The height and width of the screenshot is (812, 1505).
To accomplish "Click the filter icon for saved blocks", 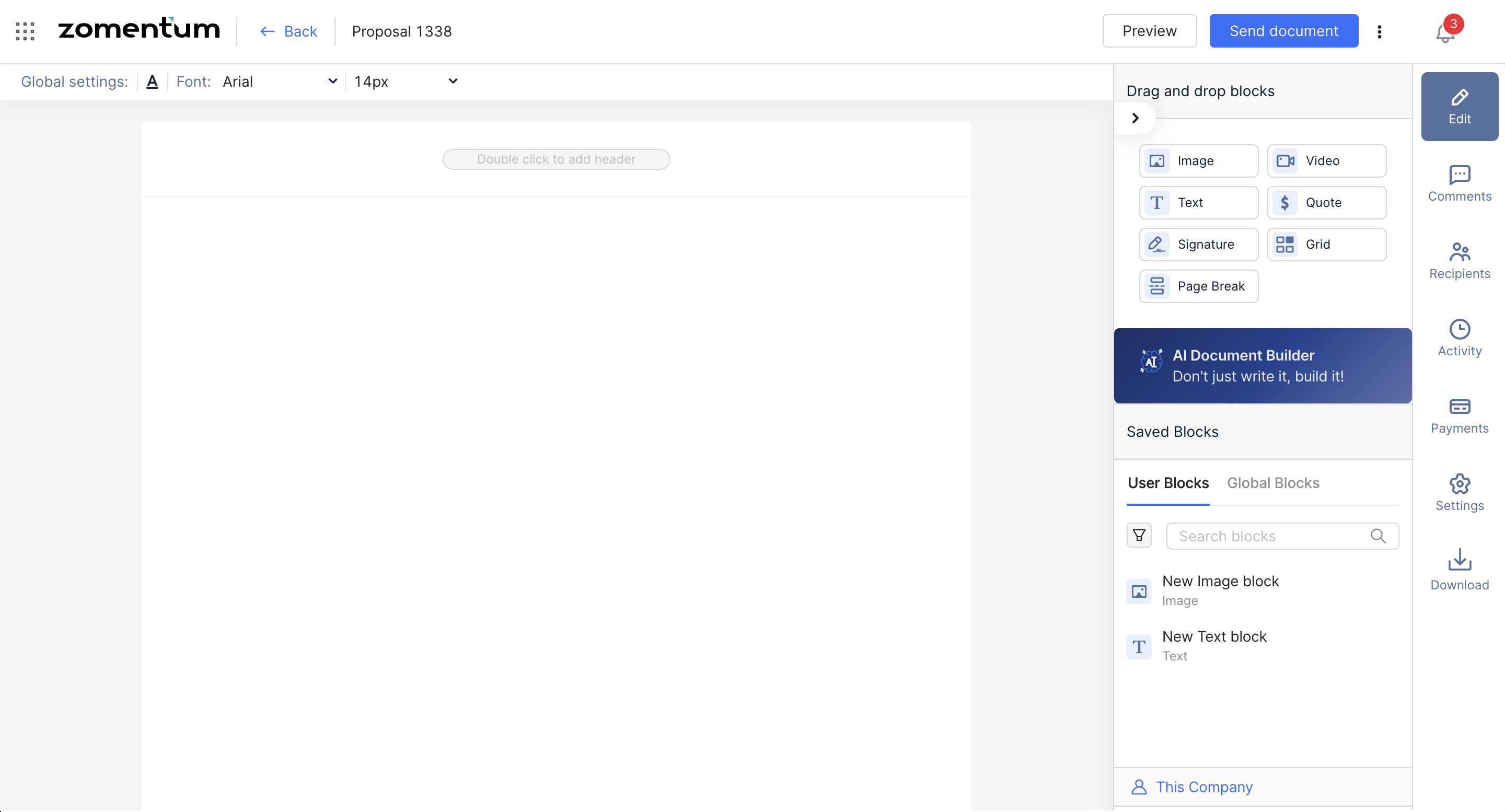I will tap(1139, 536).
